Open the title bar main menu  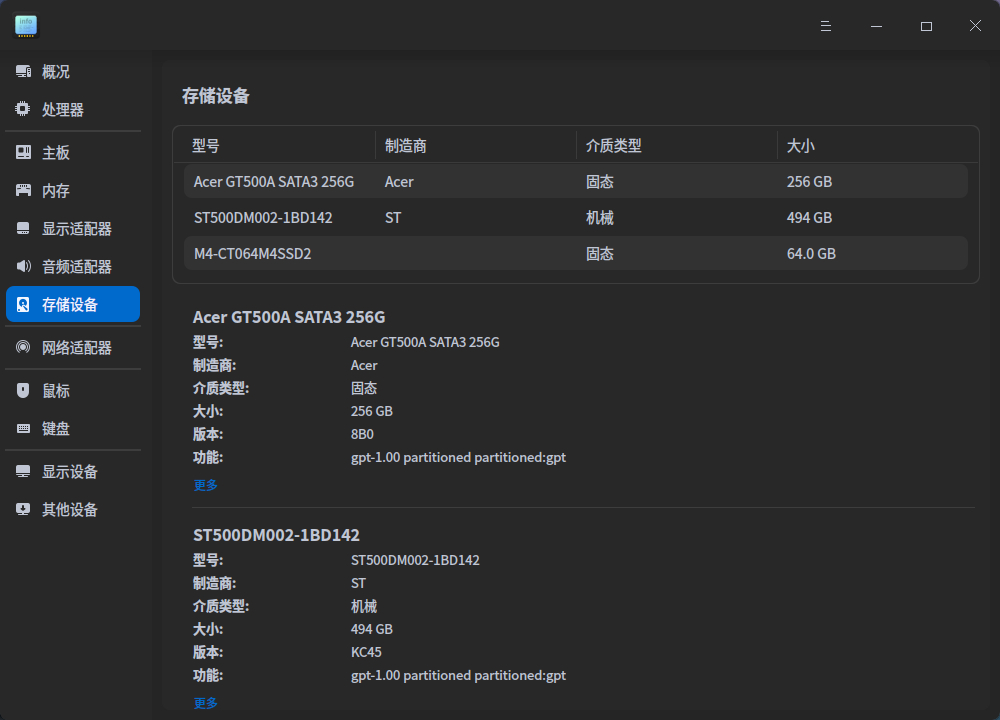(x=826, y=26)
